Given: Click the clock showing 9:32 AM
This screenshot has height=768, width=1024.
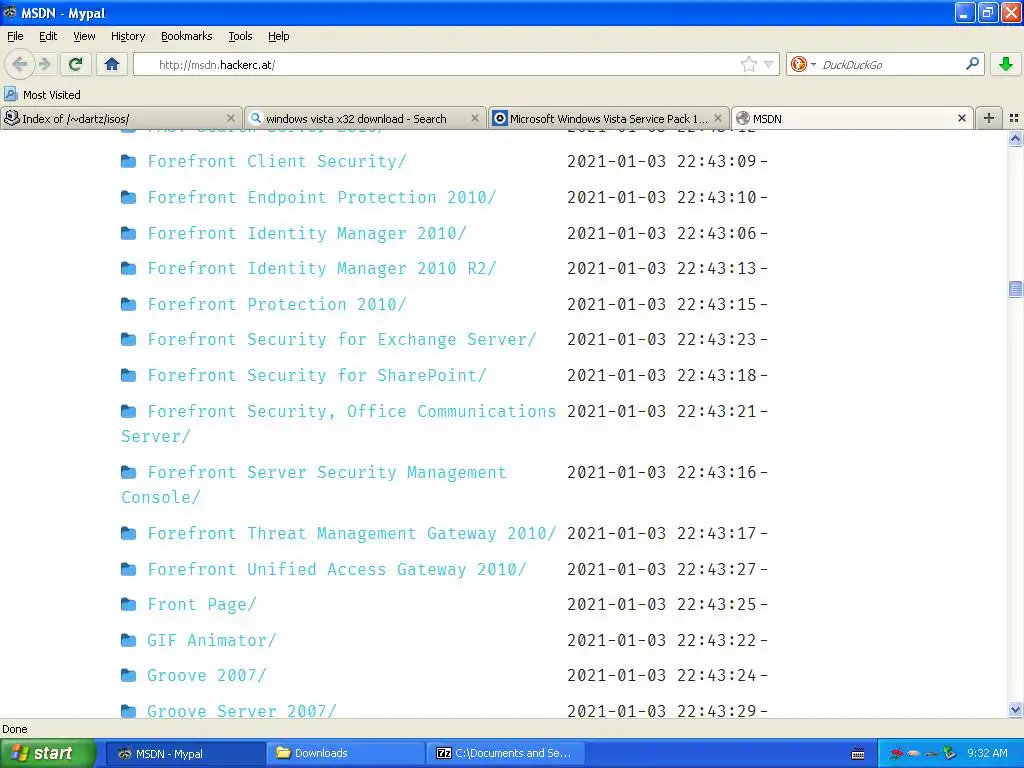Looking at the screenshot, I should click(x=987, y=753).
